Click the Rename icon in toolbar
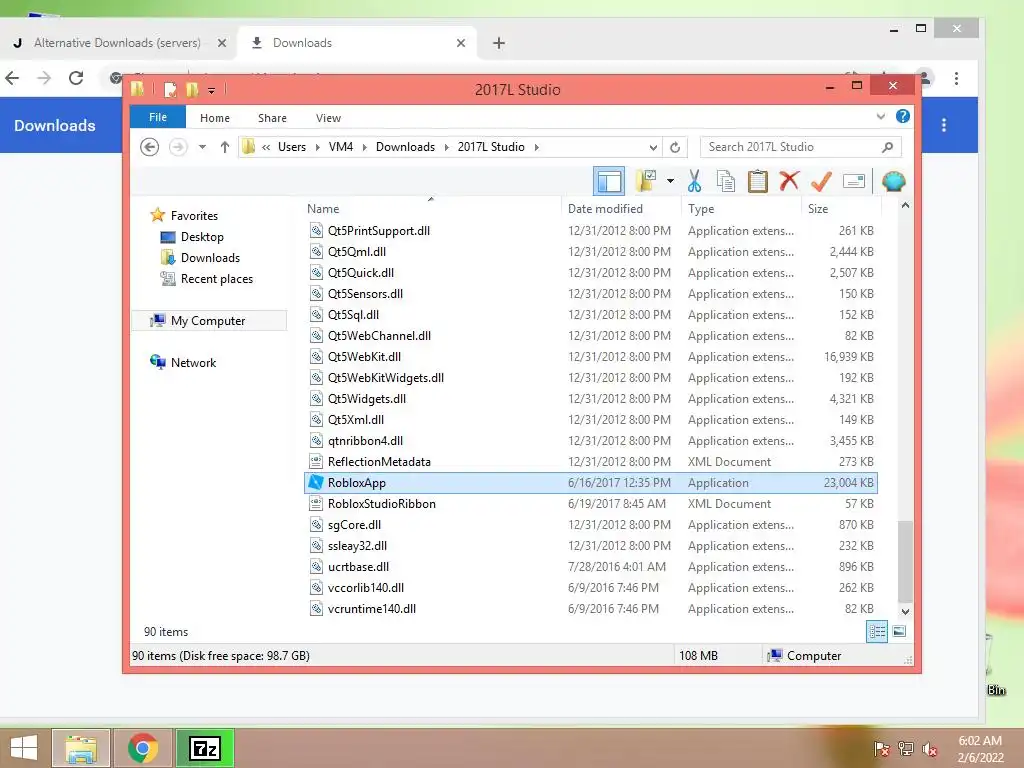The width and height of the screenshot is (1024, 768). coord(854,181)
